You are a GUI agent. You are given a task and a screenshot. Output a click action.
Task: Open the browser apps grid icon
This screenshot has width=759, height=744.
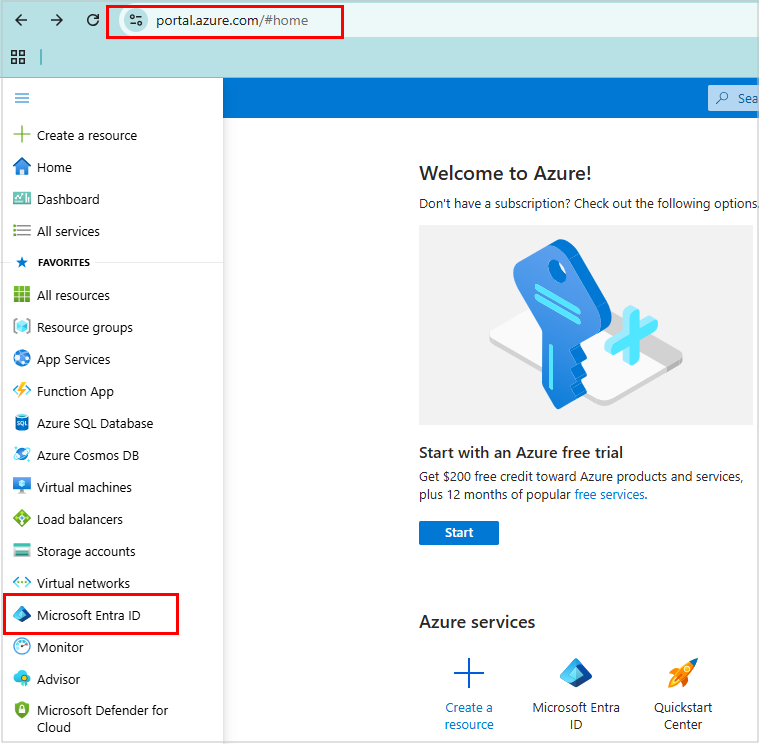click(18, 57)
